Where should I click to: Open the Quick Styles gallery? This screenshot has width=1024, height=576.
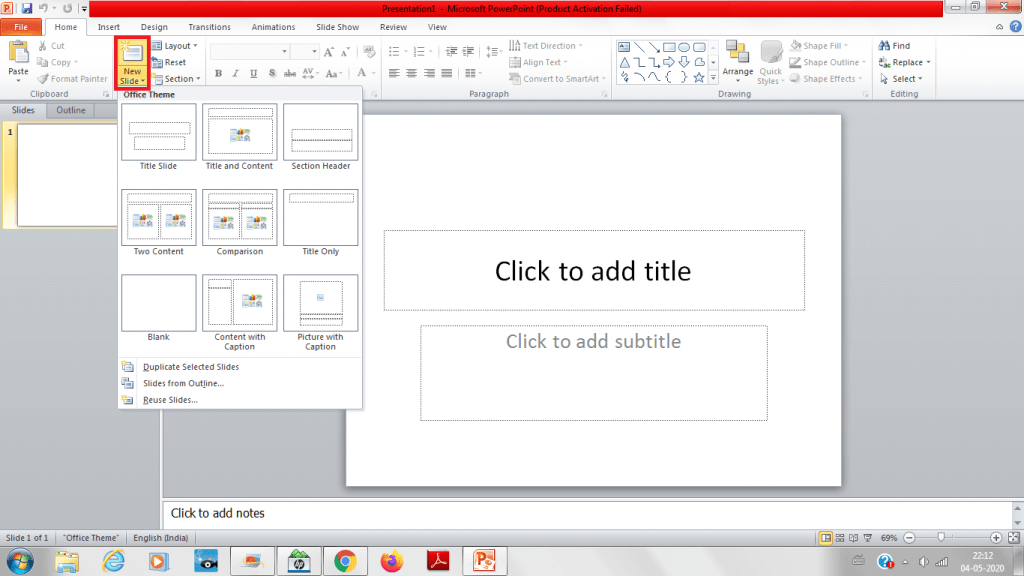click(x=770, y=62)
